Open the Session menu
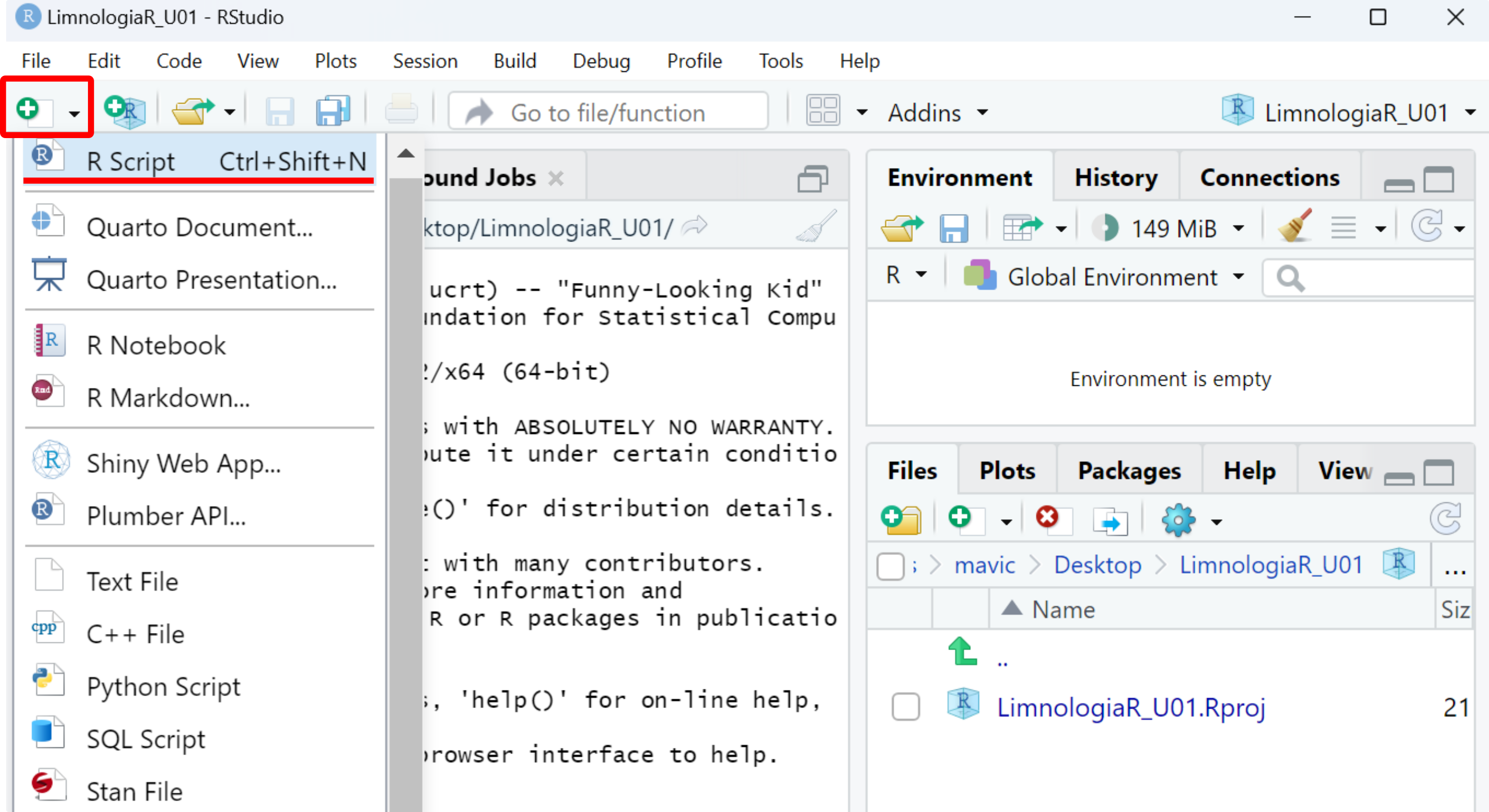 pyautogui.click(x=425, y=61)
